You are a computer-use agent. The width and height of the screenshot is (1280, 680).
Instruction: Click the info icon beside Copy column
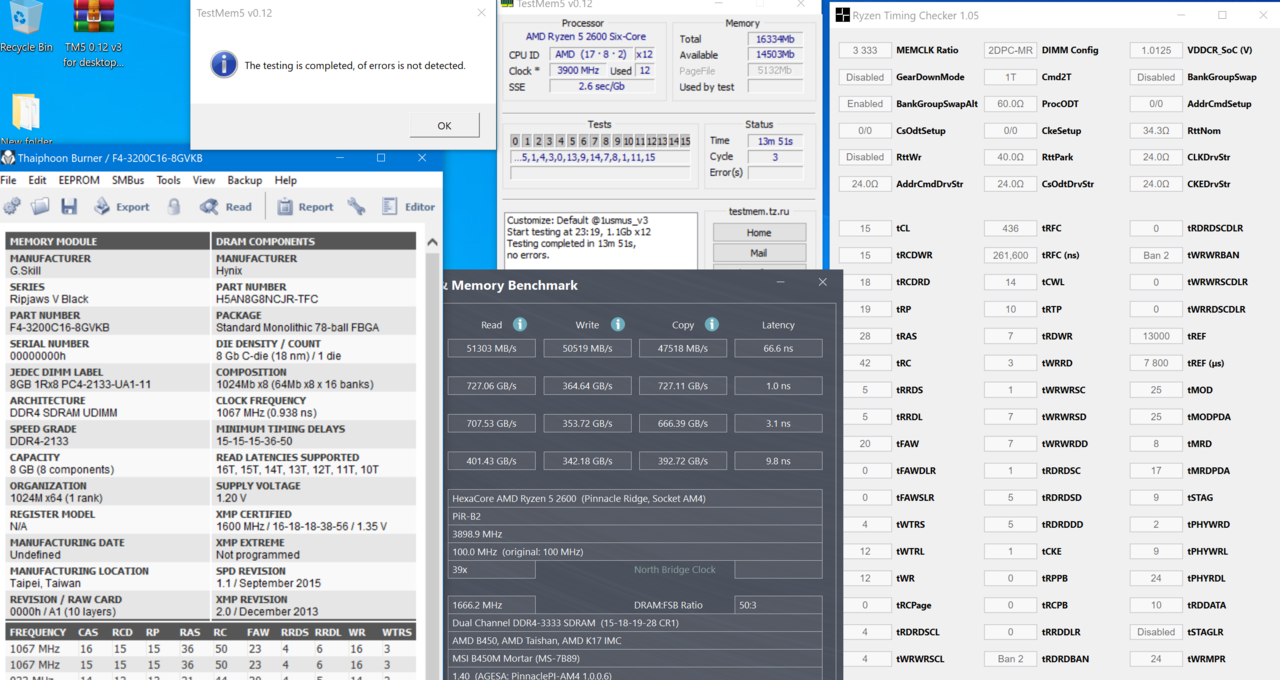[712, 324]
